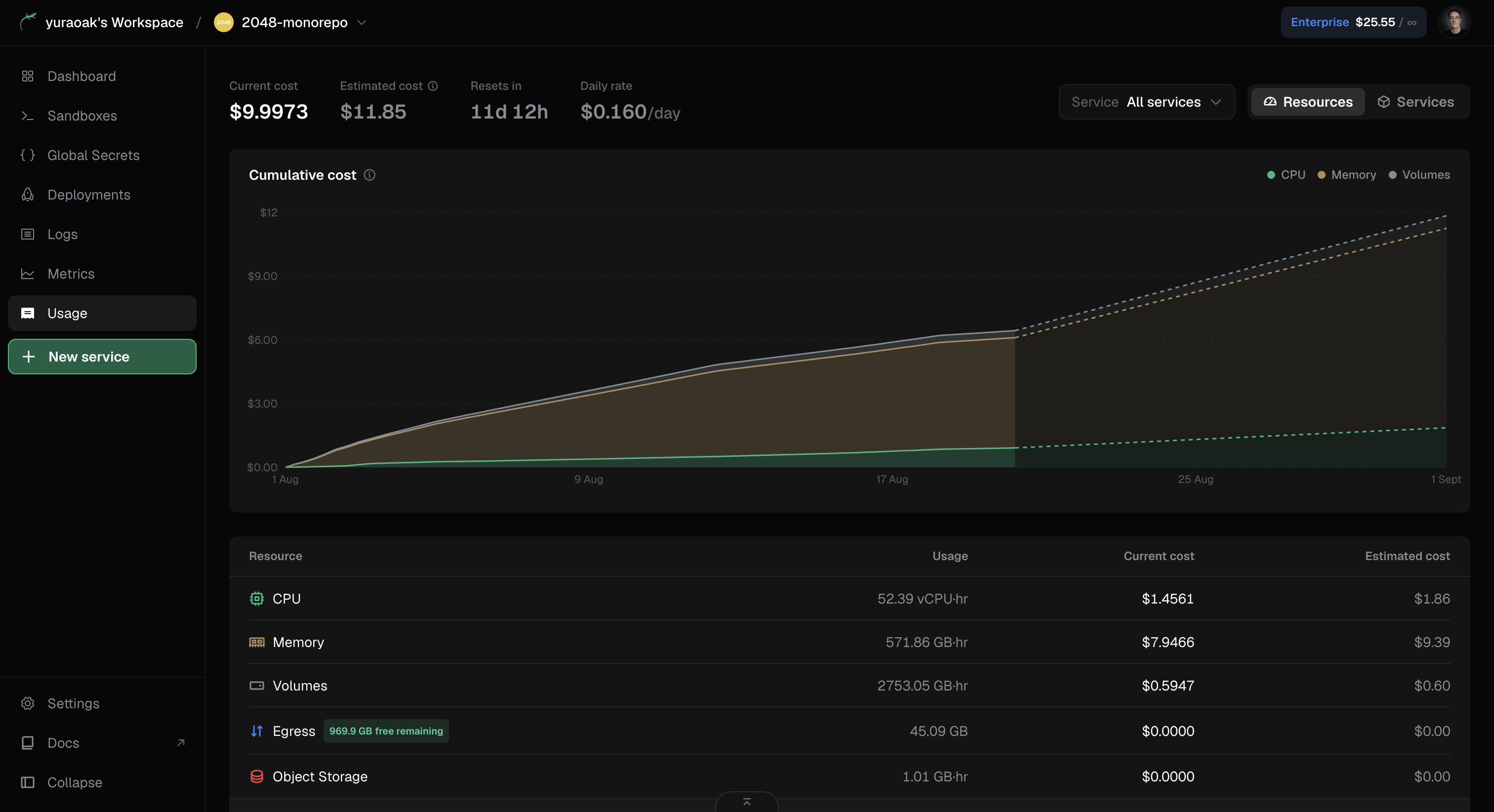This screenshot has height=812, width=1494.
Task: Click the scroll-to-top arrow at bottom
Action: tap(747, 802)
